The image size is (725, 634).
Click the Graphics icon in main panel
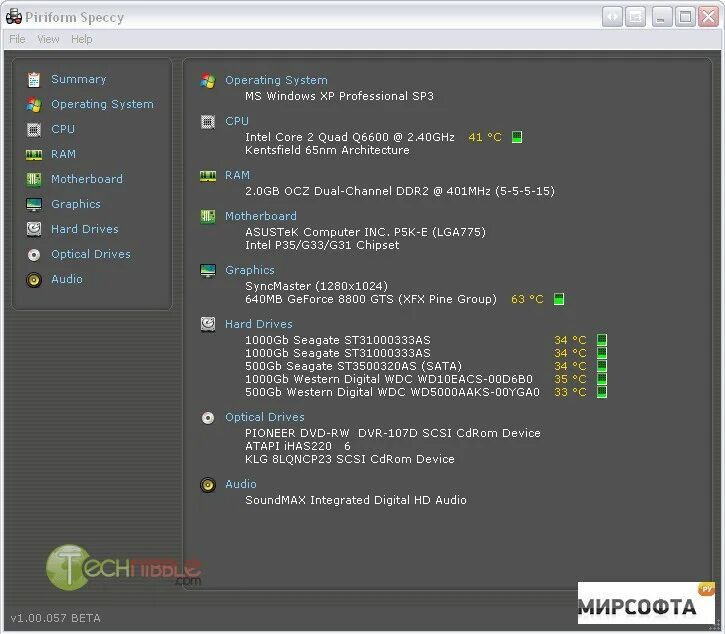pyautogui.click(x=208, y=271)
